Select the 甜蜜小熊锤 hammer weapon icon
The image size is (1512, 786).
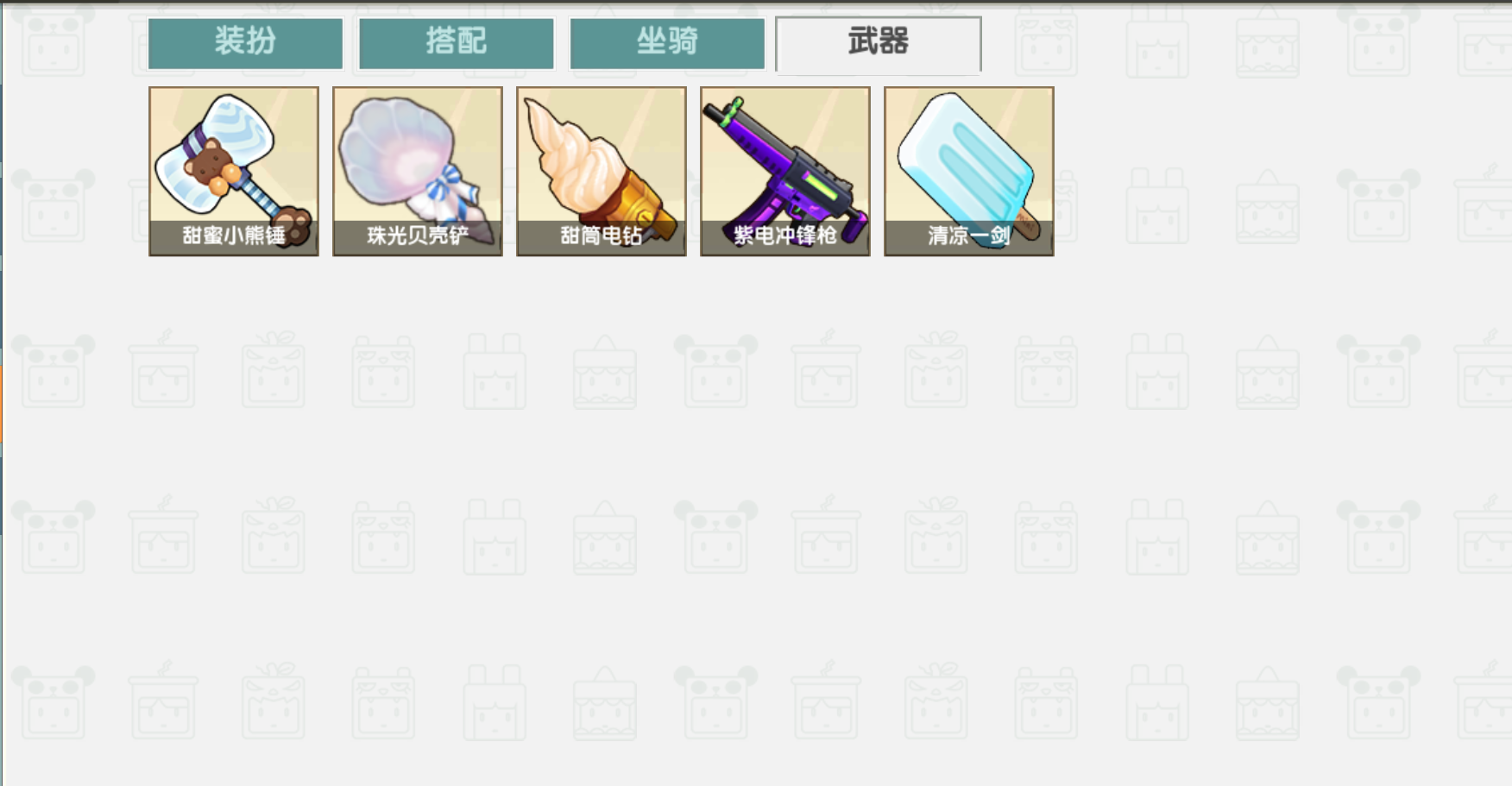234,171
